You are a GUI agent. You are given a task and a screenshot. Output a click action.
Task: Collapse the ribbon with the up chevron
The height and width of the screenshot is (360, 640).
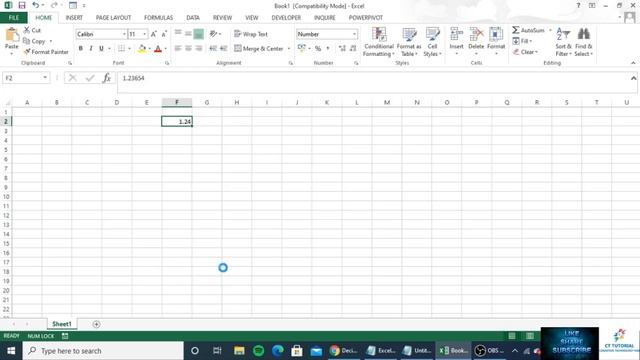pos(633,63)
